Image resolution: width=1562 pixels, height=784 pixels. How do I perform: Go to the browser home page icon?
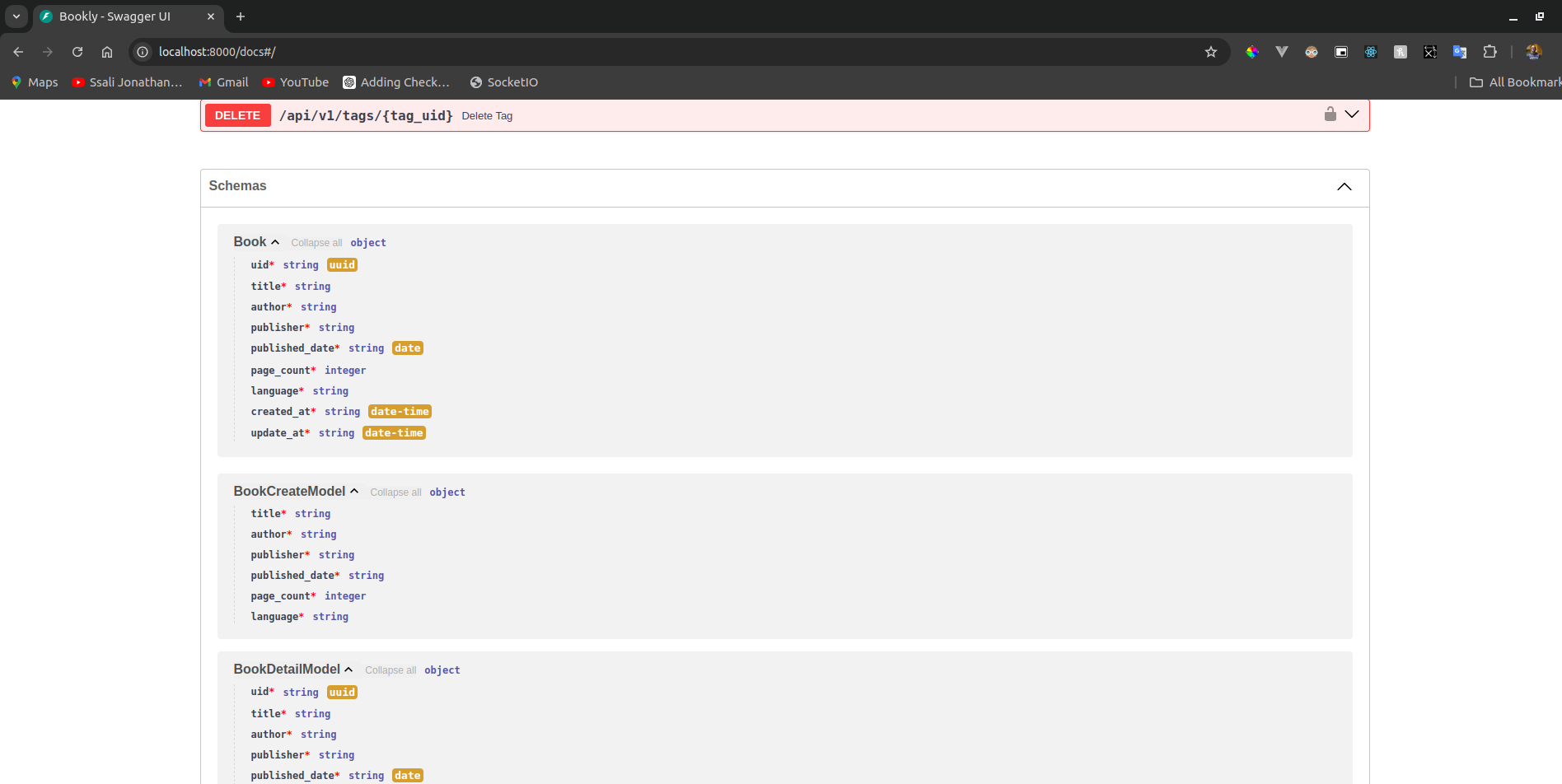click(107, 52)
